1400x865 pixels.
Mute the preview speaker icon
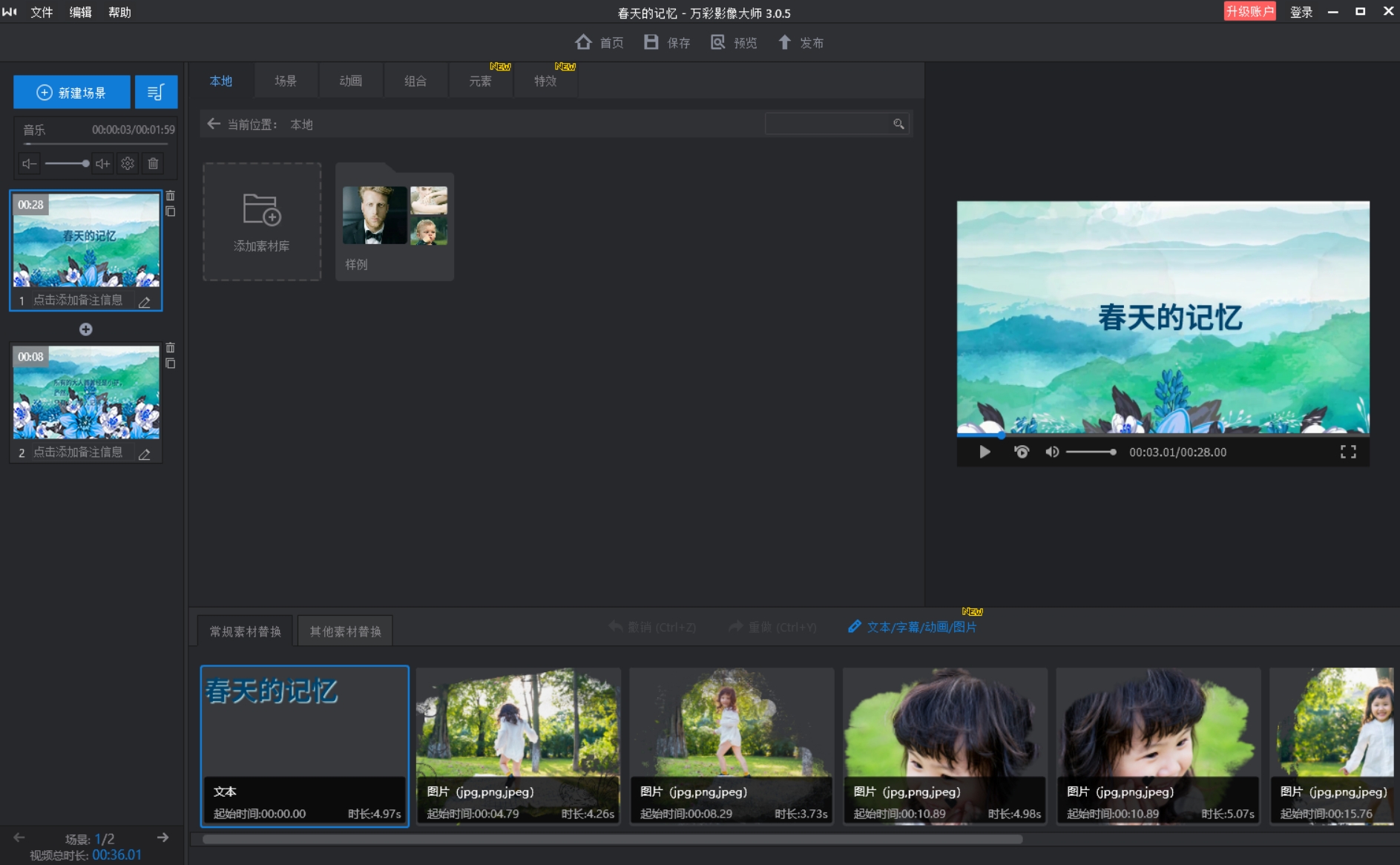tap(1052, 452)
